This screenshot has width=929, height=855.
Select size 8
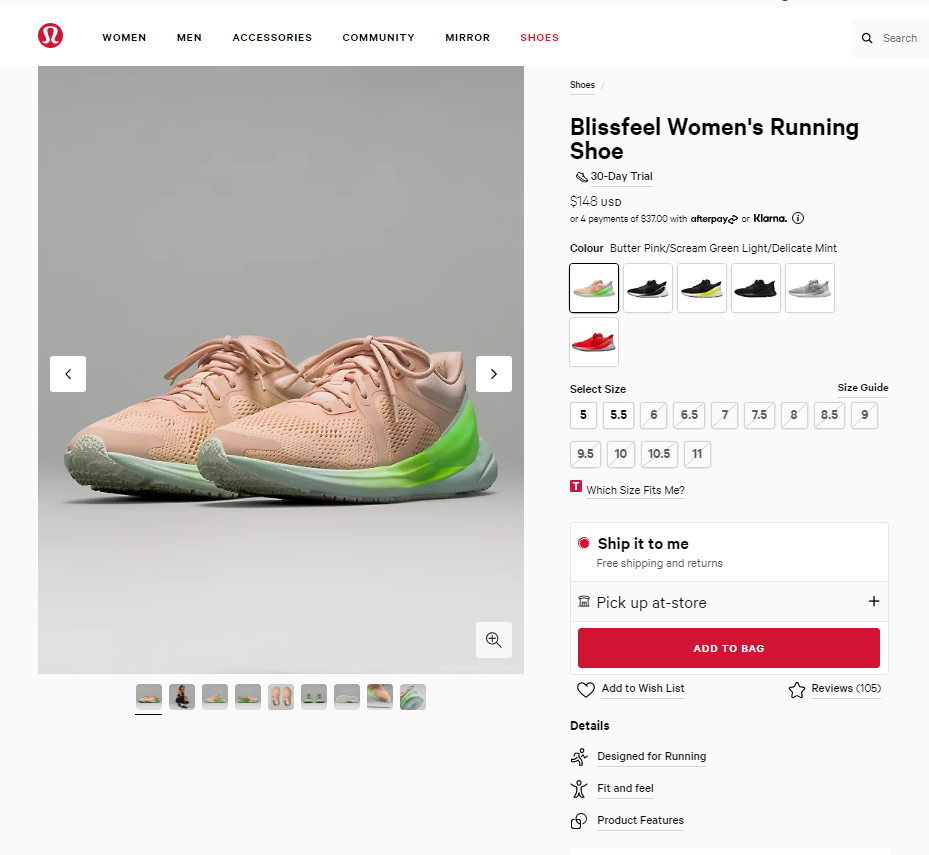click(794, 415)
